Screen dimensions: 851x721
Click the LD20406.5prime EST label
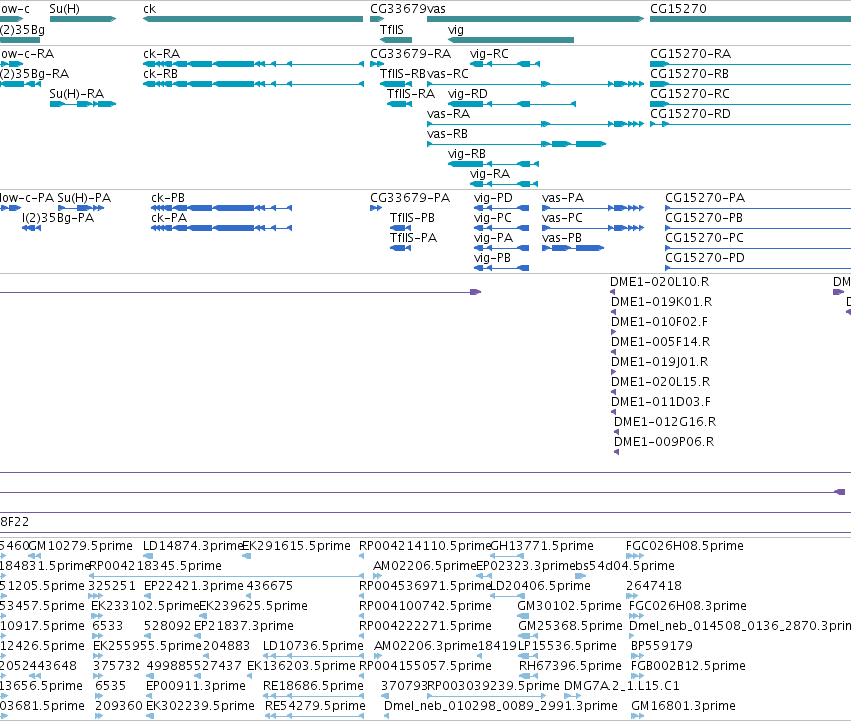coord(541,586)
